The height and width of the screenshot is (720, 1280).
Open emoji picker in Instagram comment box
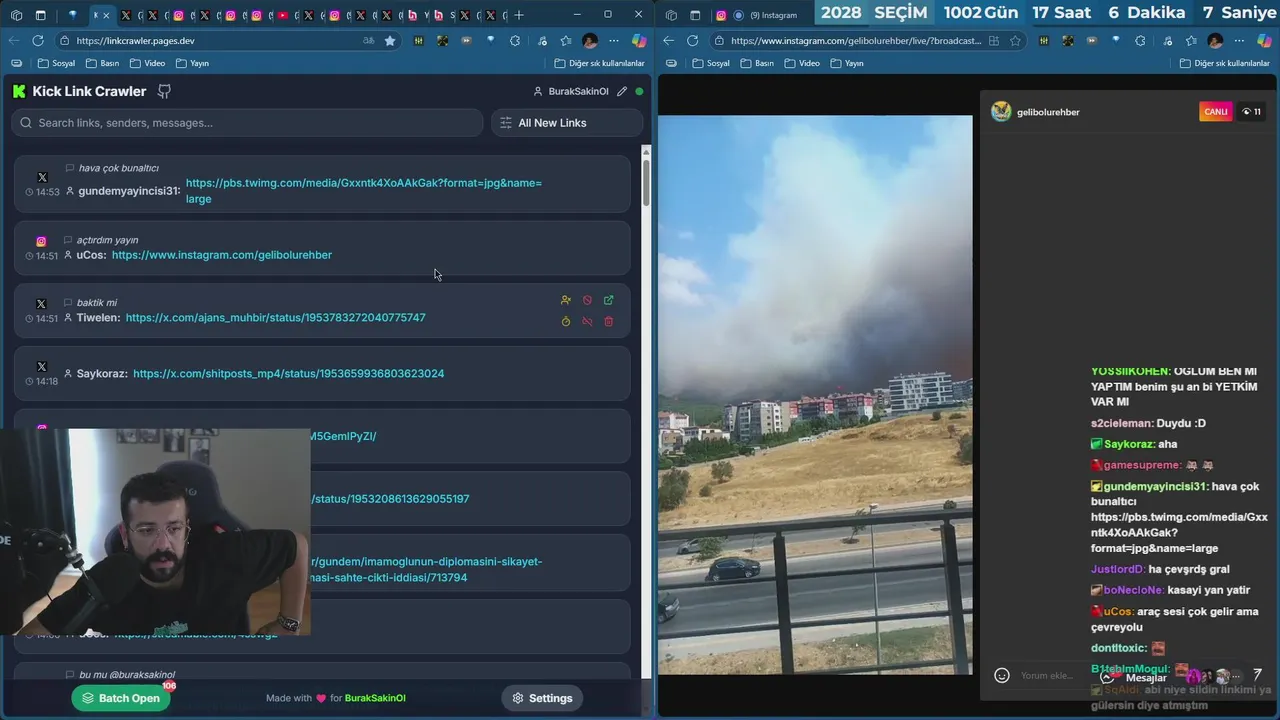[1001, 675]
